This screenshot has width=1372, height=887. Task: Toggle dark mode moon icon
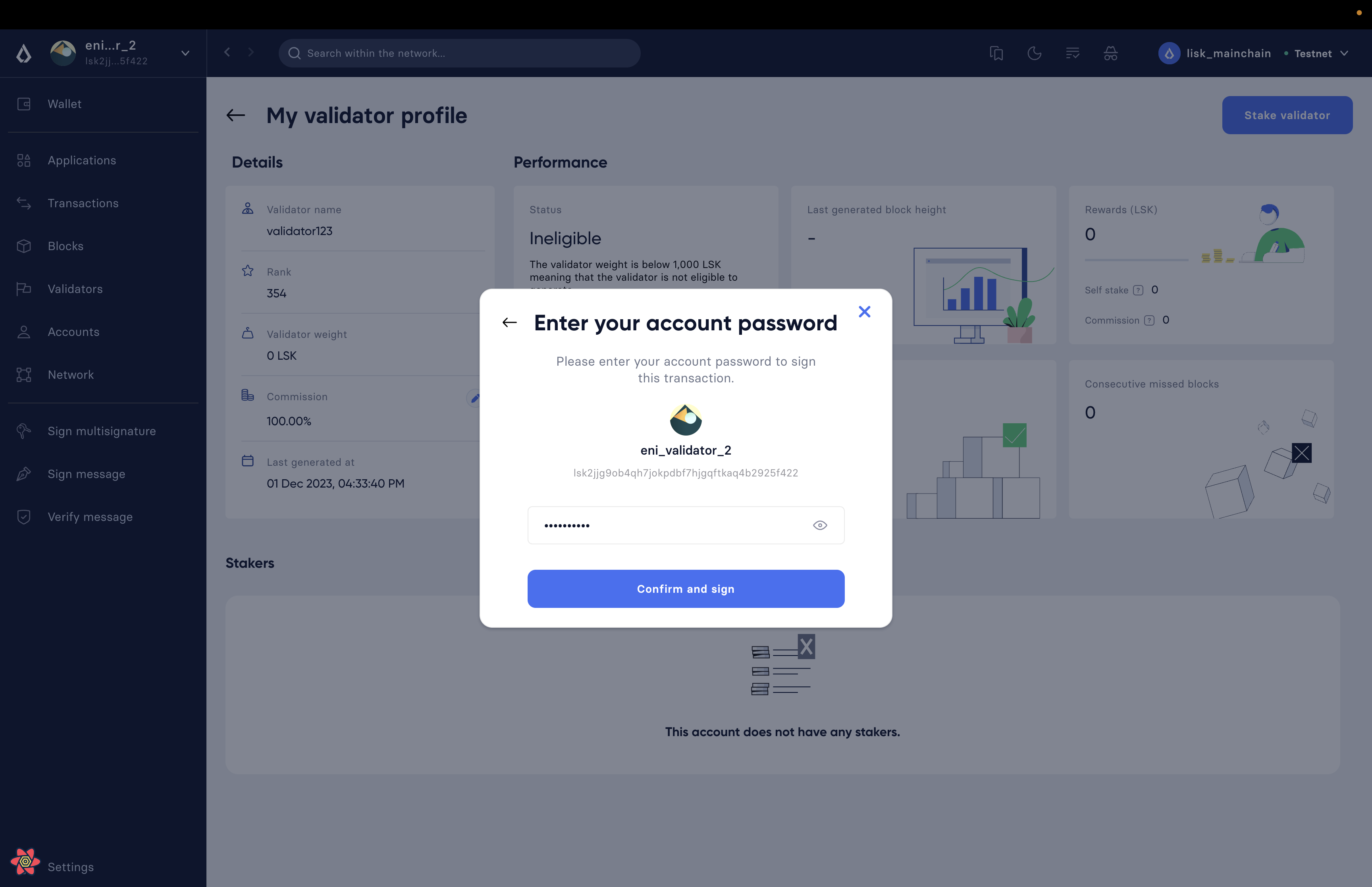click(x=1034, y=54)
